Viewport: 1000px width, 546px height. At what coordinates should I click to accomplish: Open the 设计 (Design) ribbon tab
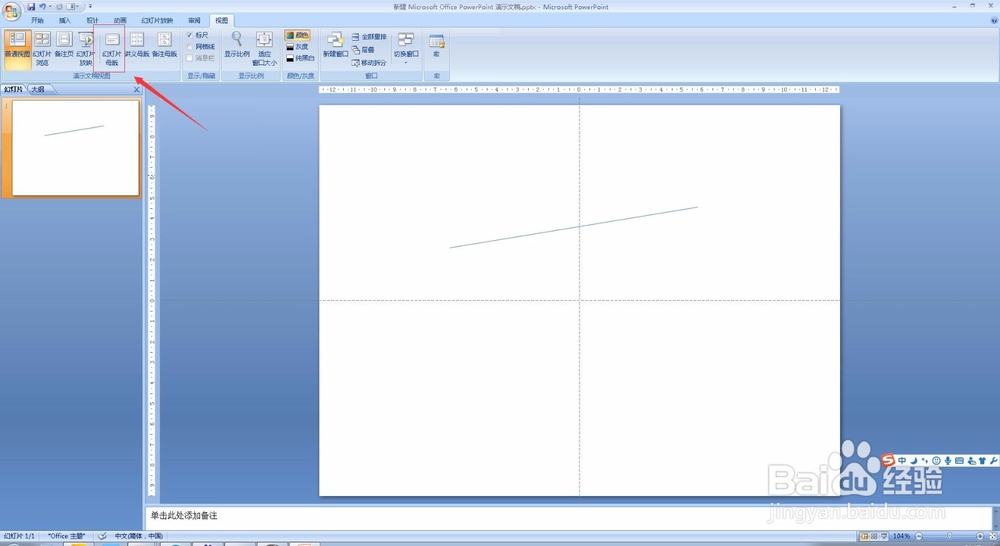(x=92, y=20)
